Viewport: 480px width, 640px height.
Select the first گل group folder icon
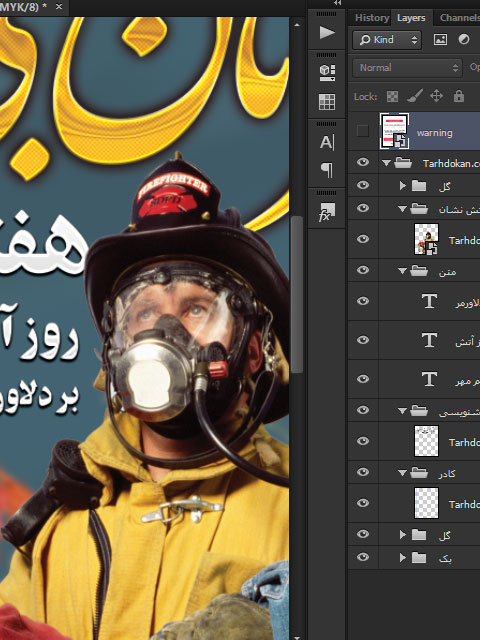pos(419,186)
